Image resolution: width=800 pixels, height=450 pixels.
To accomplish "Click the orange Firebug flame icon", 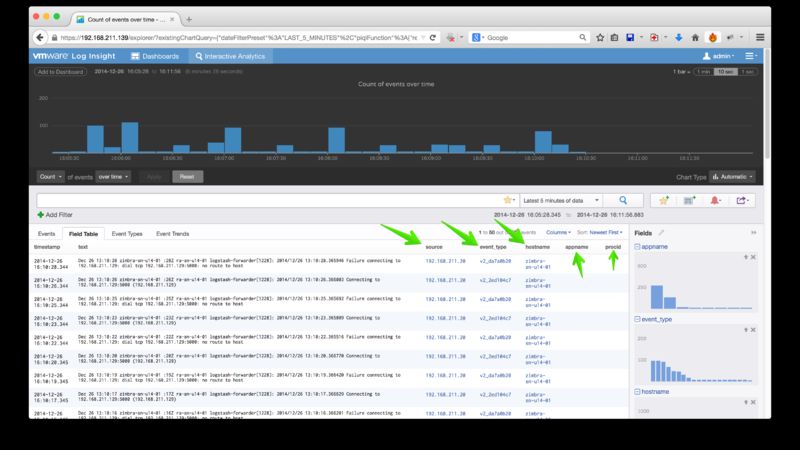I will pos(713,37).
